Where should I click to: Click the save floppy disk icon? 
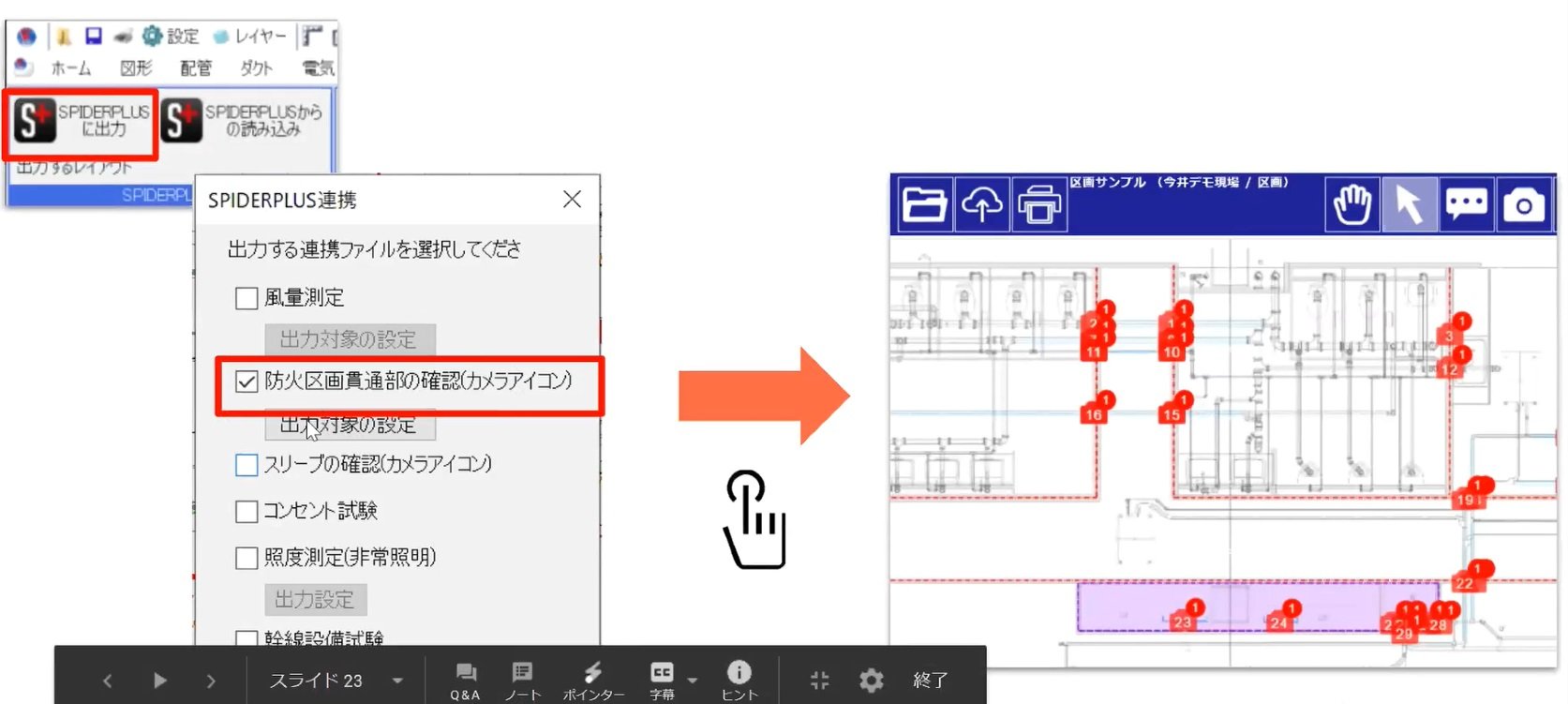click(x=93, y=36)
